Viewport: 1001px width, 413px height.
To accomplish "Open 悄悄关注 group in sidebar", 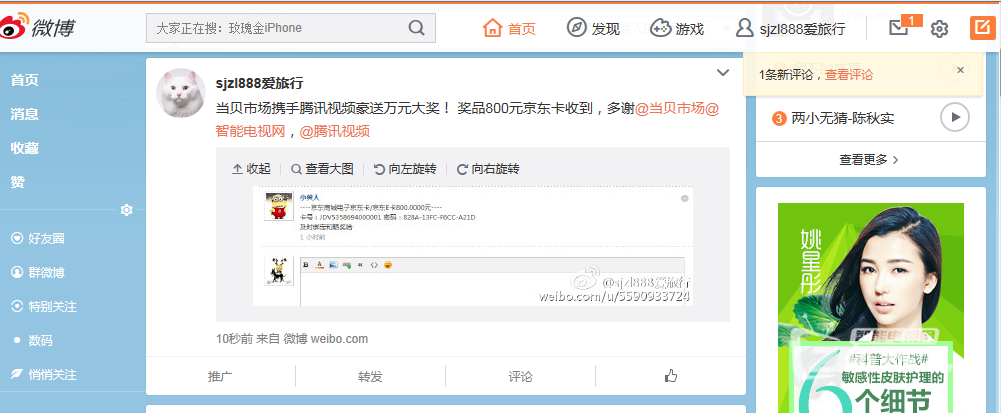I will (44, 375).
